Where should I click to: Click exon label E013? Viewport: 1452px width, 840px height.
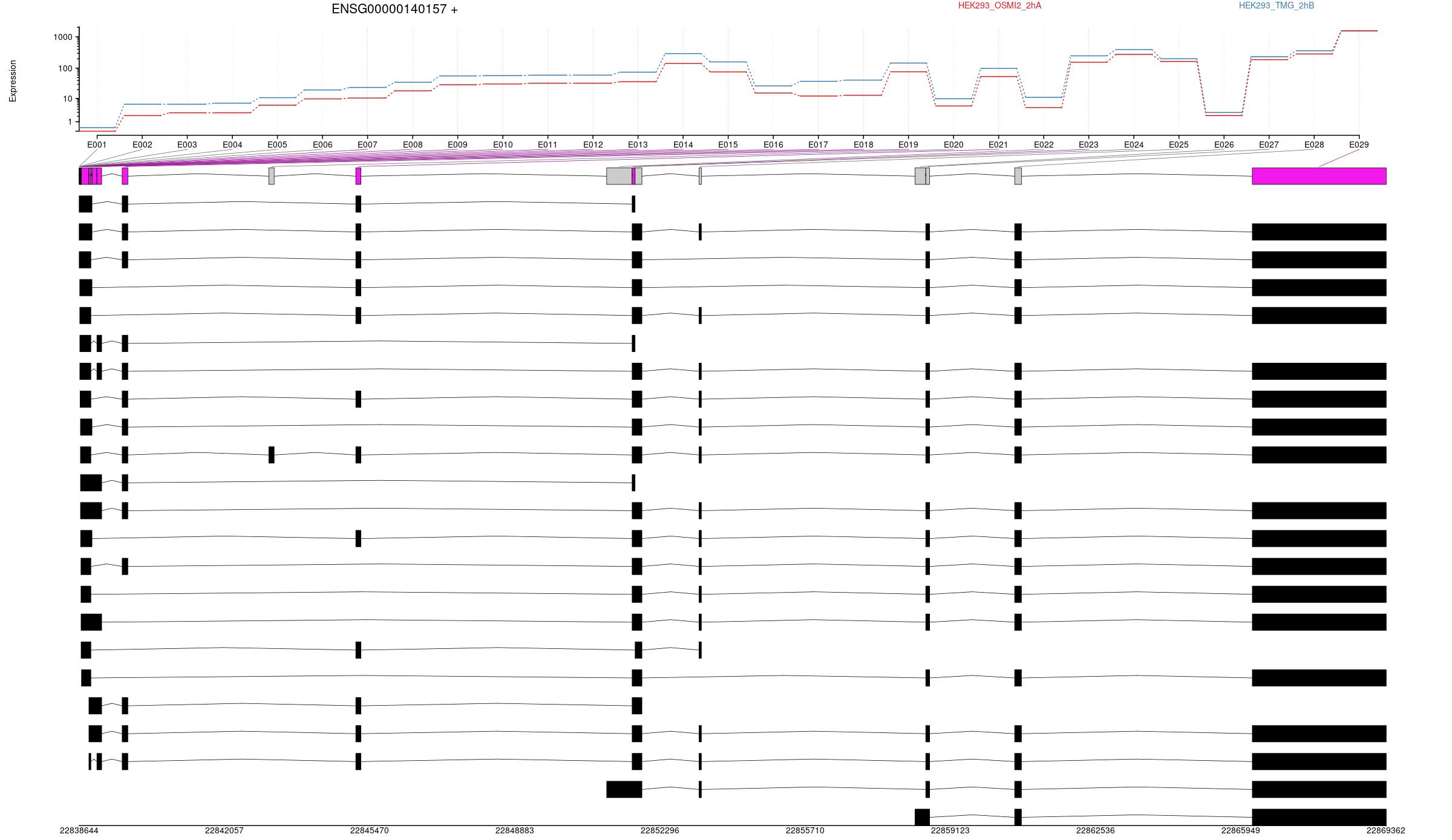point(638,145)
